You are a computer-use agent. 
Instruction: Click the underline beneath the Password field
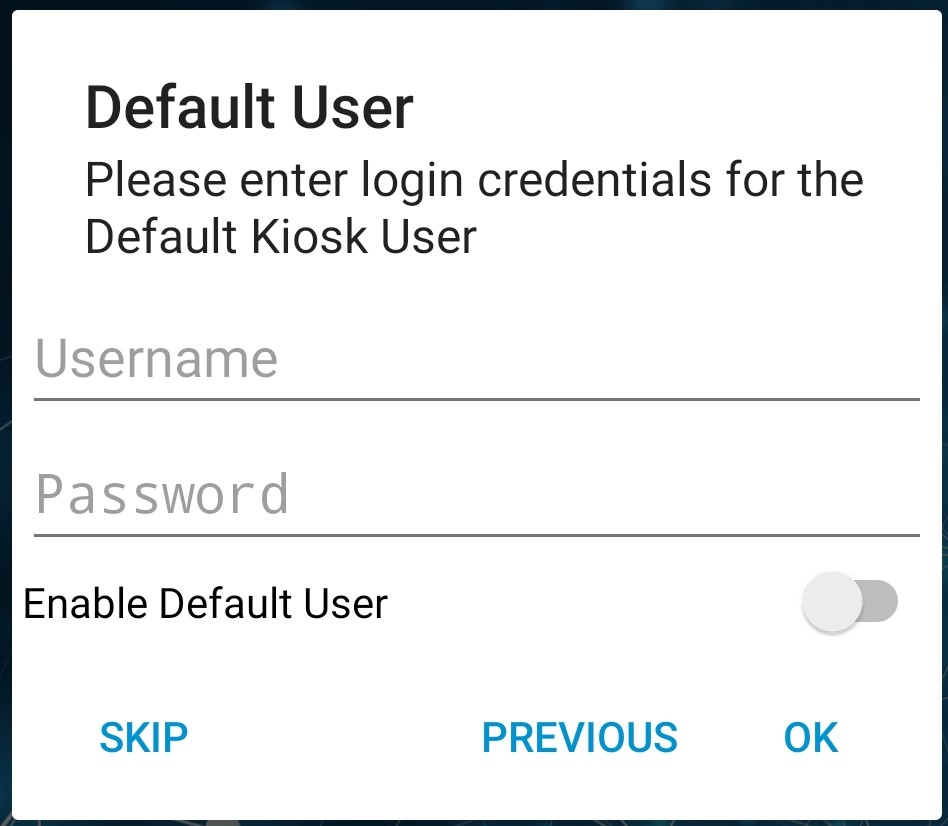(x=476, y=534)
